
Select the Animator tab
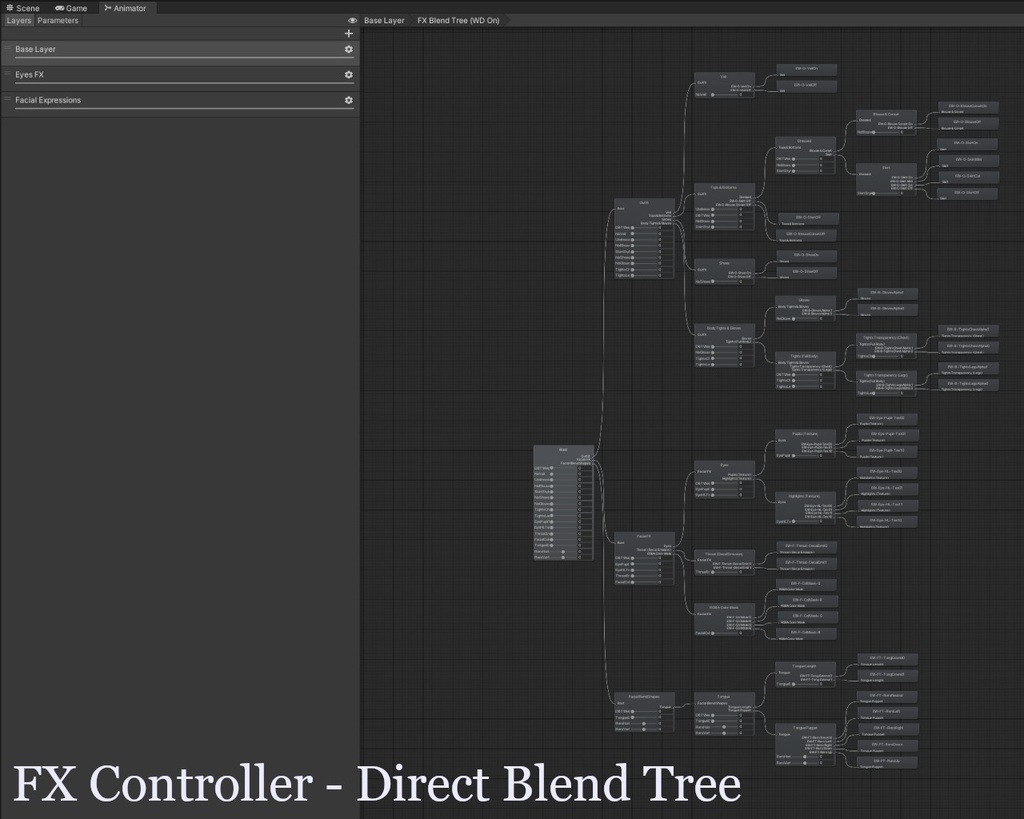pyautogui.click(x=125, y=8)
